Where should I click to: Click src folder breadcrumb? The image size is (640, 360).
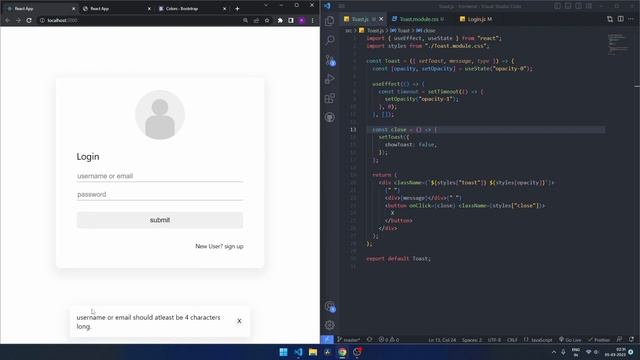pos(349,31)
